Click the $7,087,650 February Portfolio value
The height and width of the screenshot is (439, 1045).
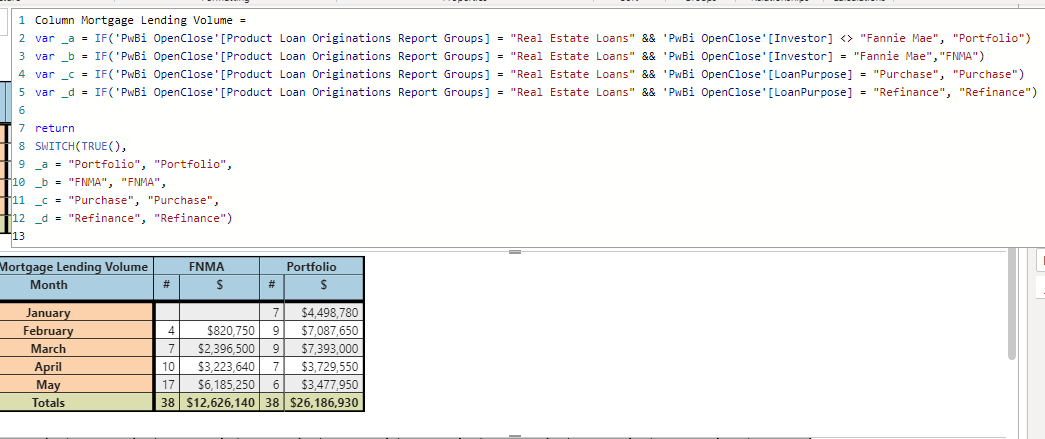coord(324,330)
